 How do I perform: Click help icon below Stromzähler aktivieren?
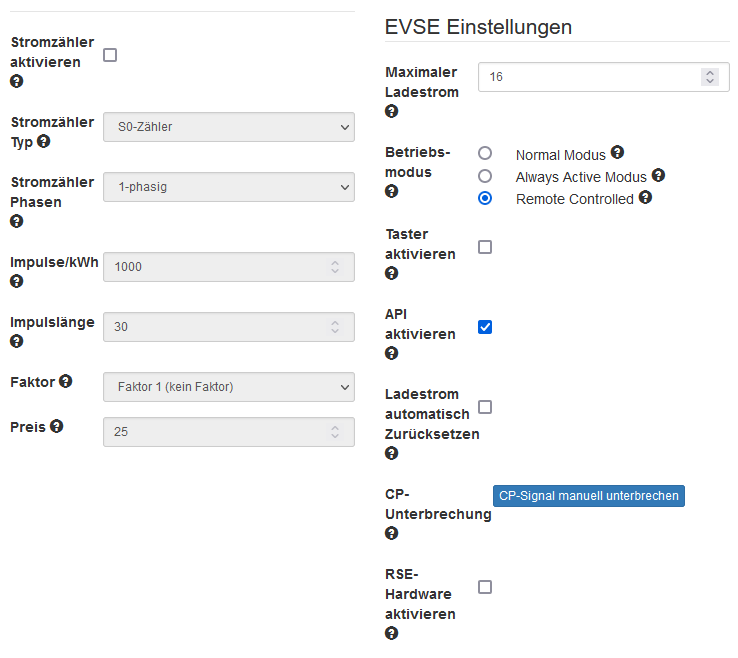point(17,81)
